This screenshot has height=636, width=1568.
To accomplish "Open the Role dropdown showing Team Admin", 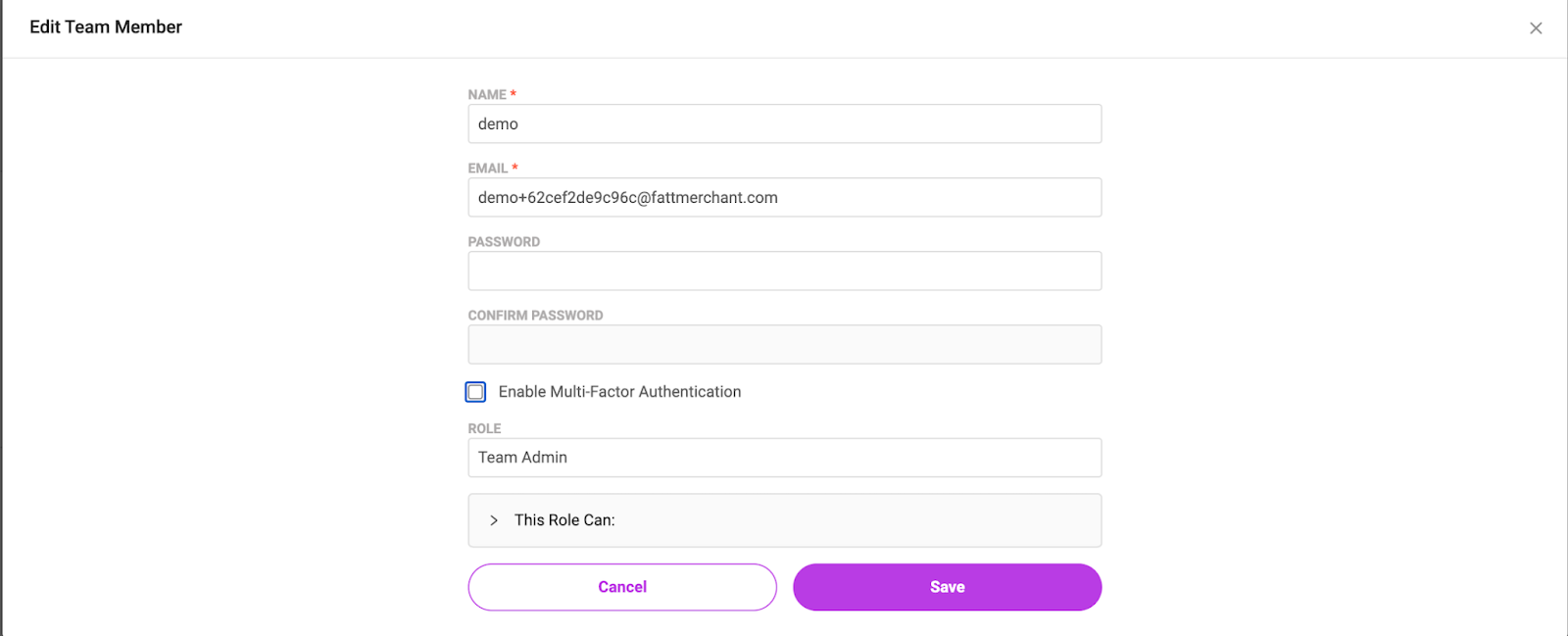I will point(784,458).
